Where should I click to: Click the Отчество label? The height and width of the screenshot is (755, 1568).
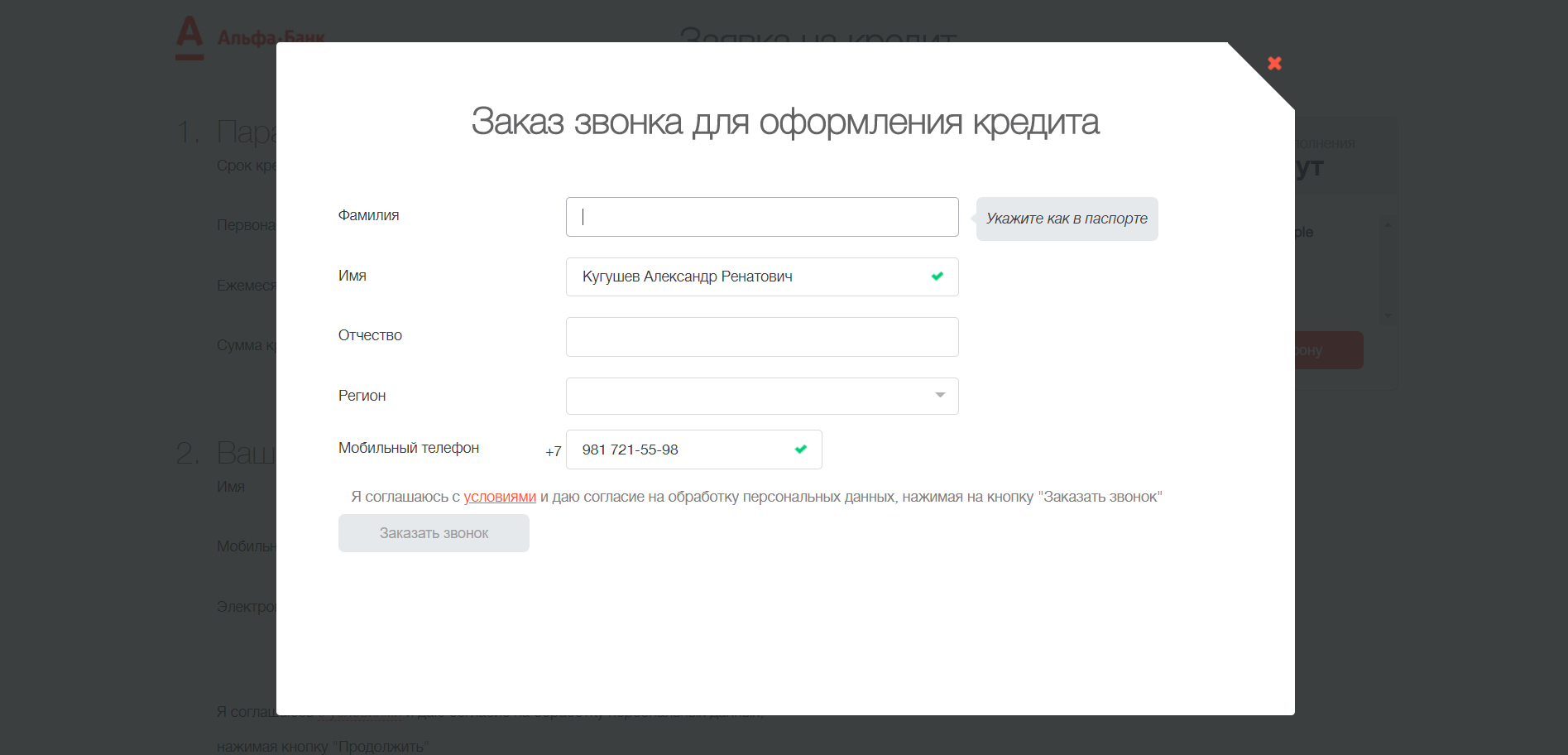(370, 335)
